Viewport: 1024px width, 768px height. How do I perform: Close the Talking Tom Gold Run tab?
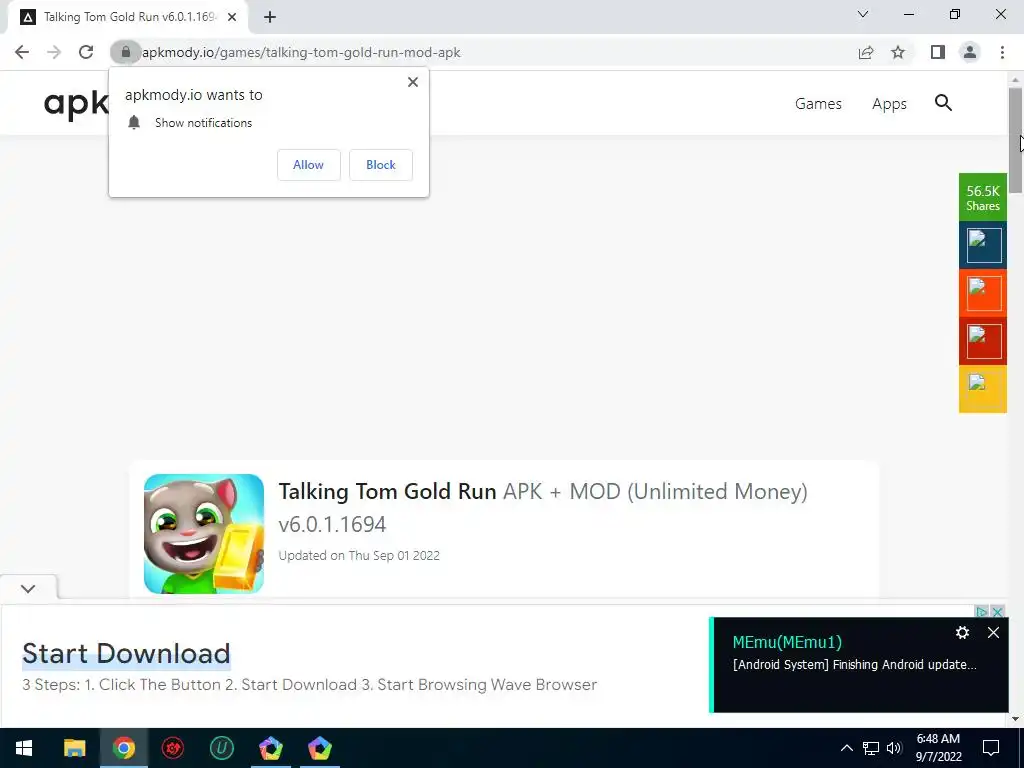point(232,17)
